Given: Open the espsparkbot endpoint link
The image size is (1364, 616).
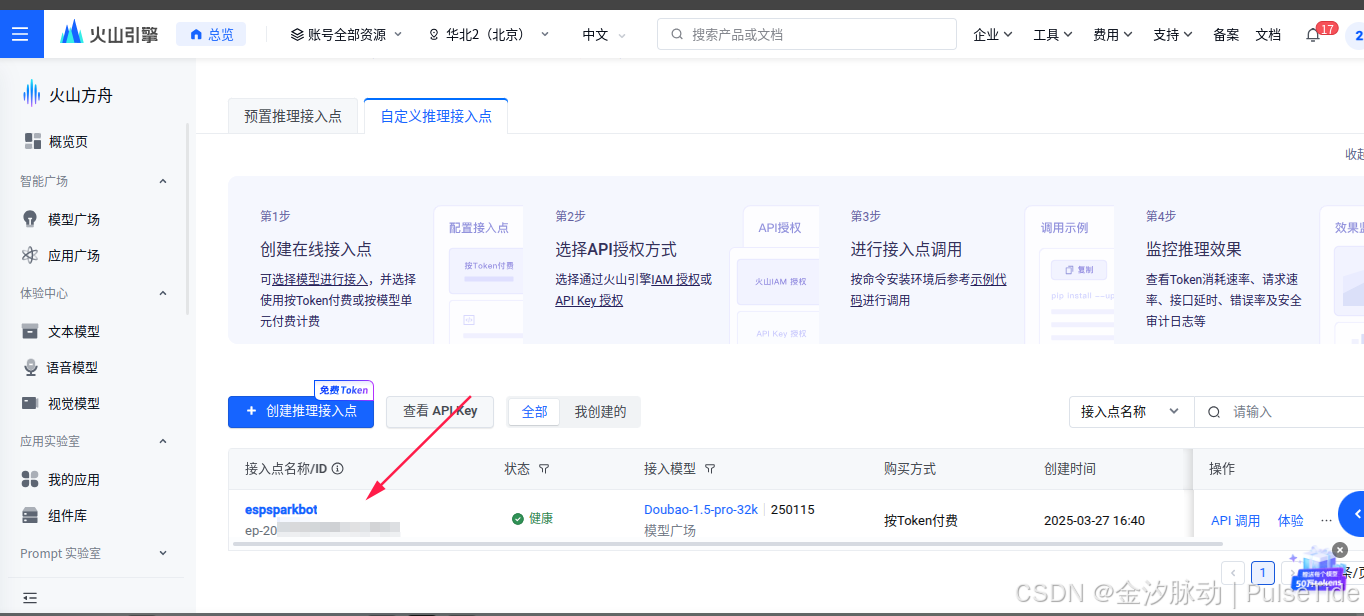Looking at the screenshot, I should pos(281,509).
